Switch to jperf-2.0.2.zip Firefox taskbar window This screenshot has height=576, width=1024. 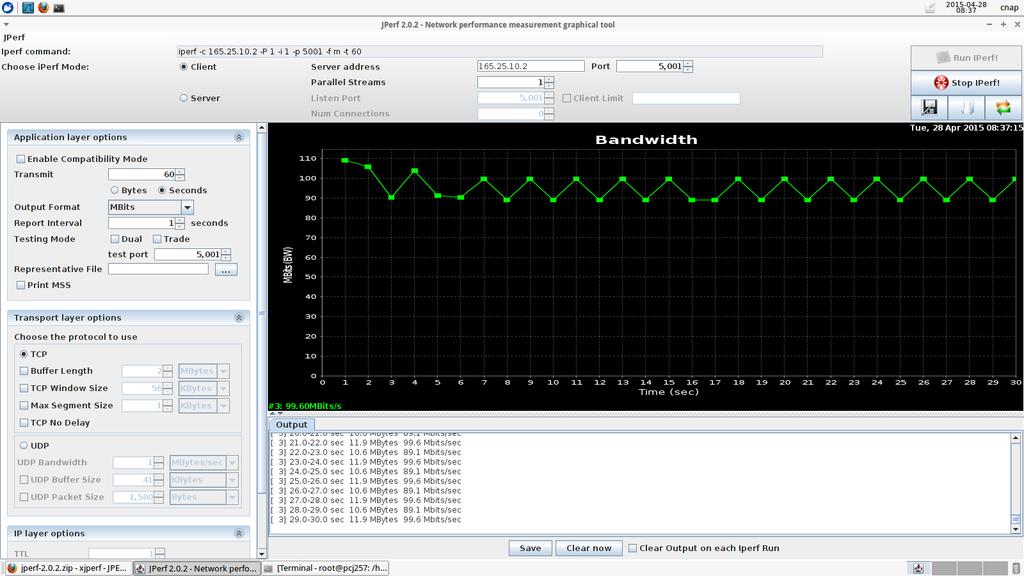click(67, 568)
